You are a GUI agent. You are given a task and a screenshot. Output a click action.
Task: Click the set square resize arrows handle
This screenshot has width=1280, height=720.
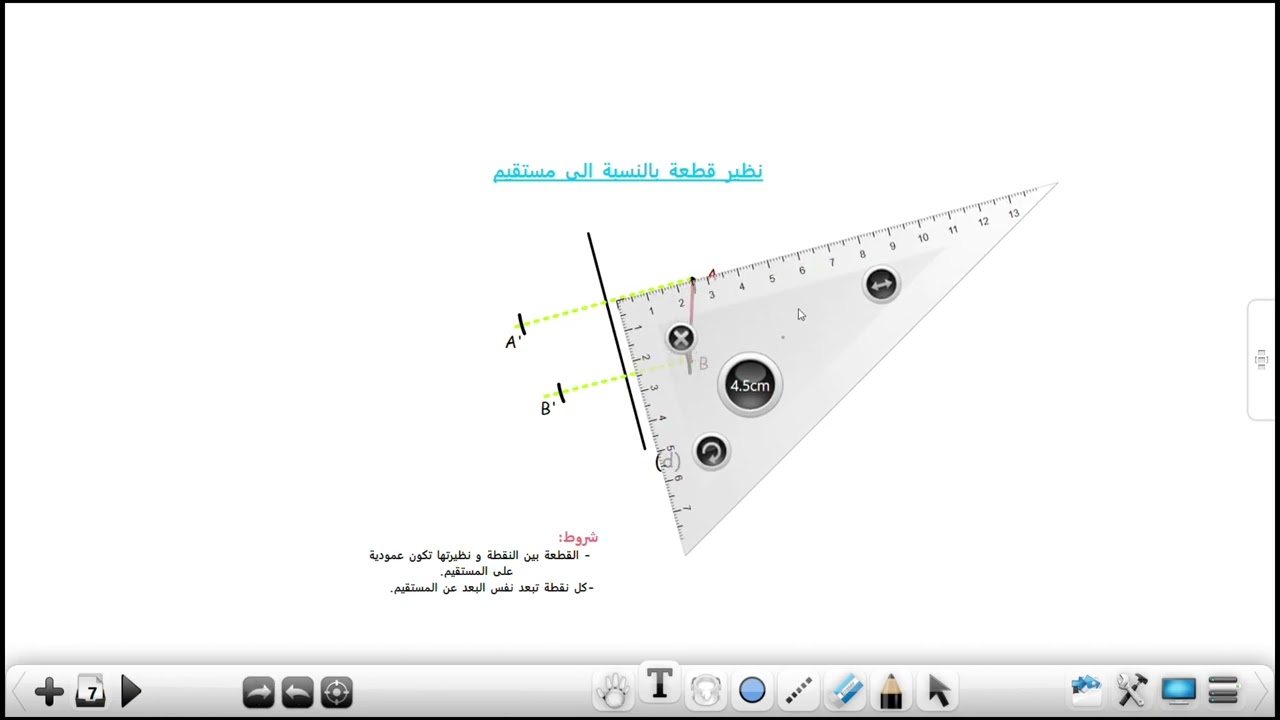click(x=881, y=285)
